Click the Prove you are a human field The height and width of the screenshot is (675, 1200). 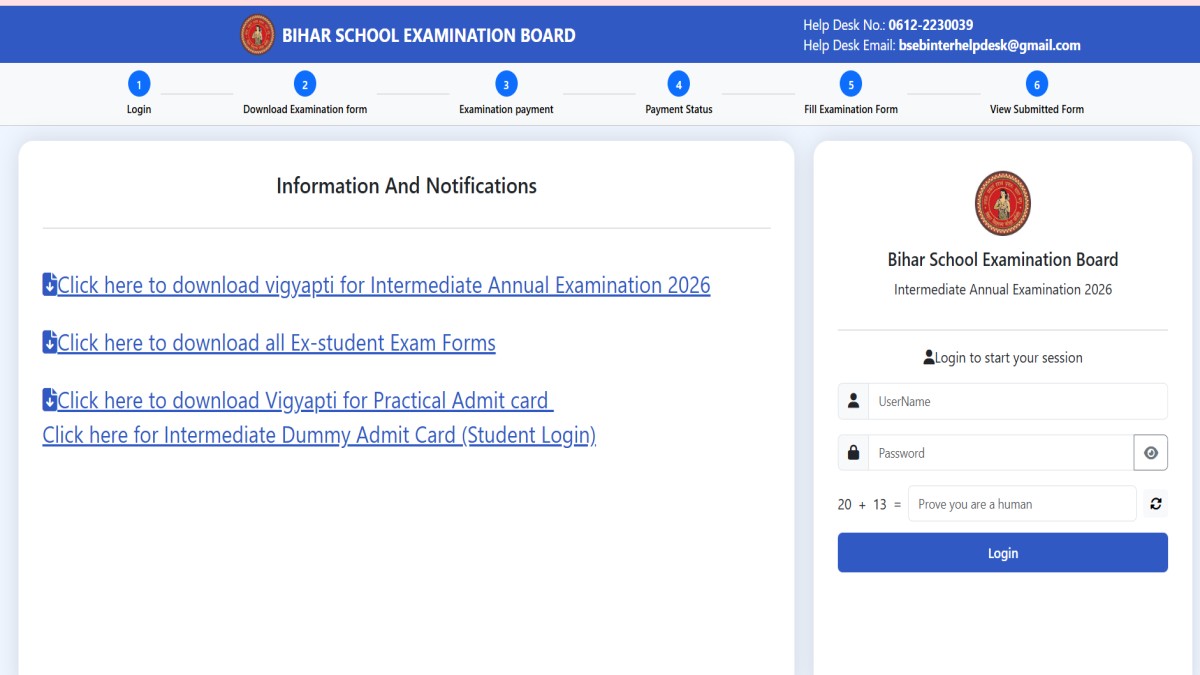click(1021, 504)
